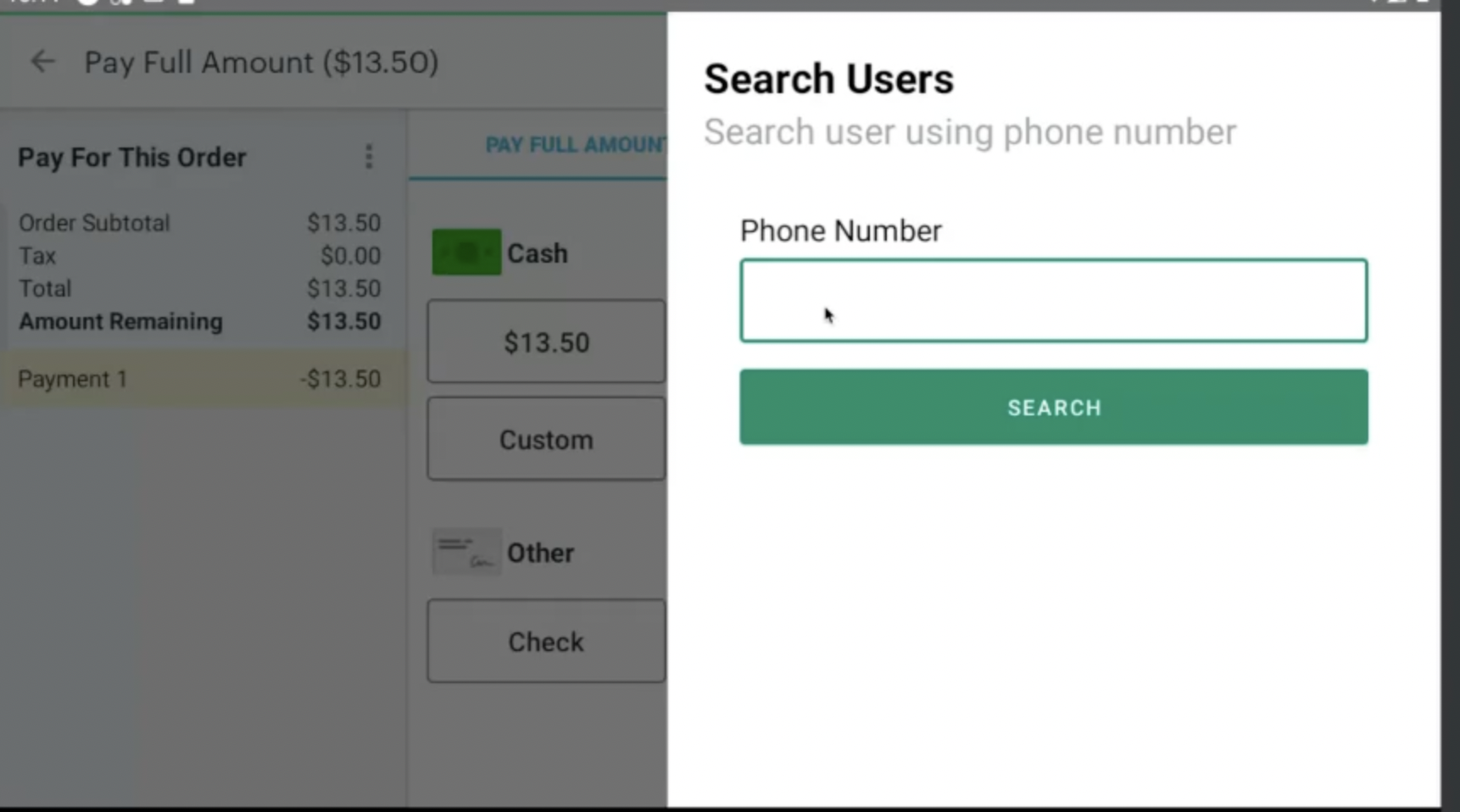The height and width of the screenshot is (812, 1460).
Task: Focus the Phone Number input field
Action: pos(1053,301)
